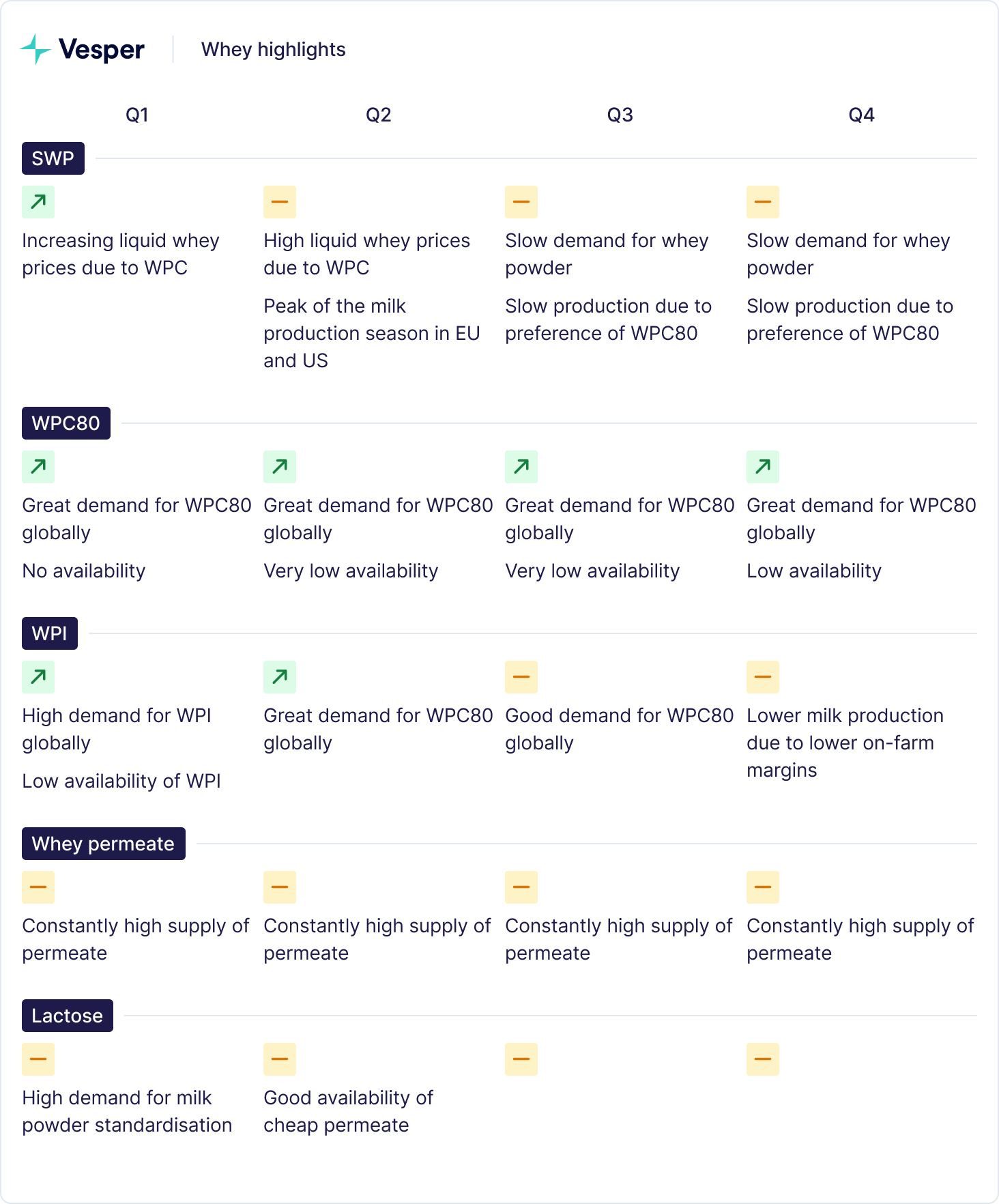Click the green up-arrow icon for WPC80 Q4

[x=763, y=467]
